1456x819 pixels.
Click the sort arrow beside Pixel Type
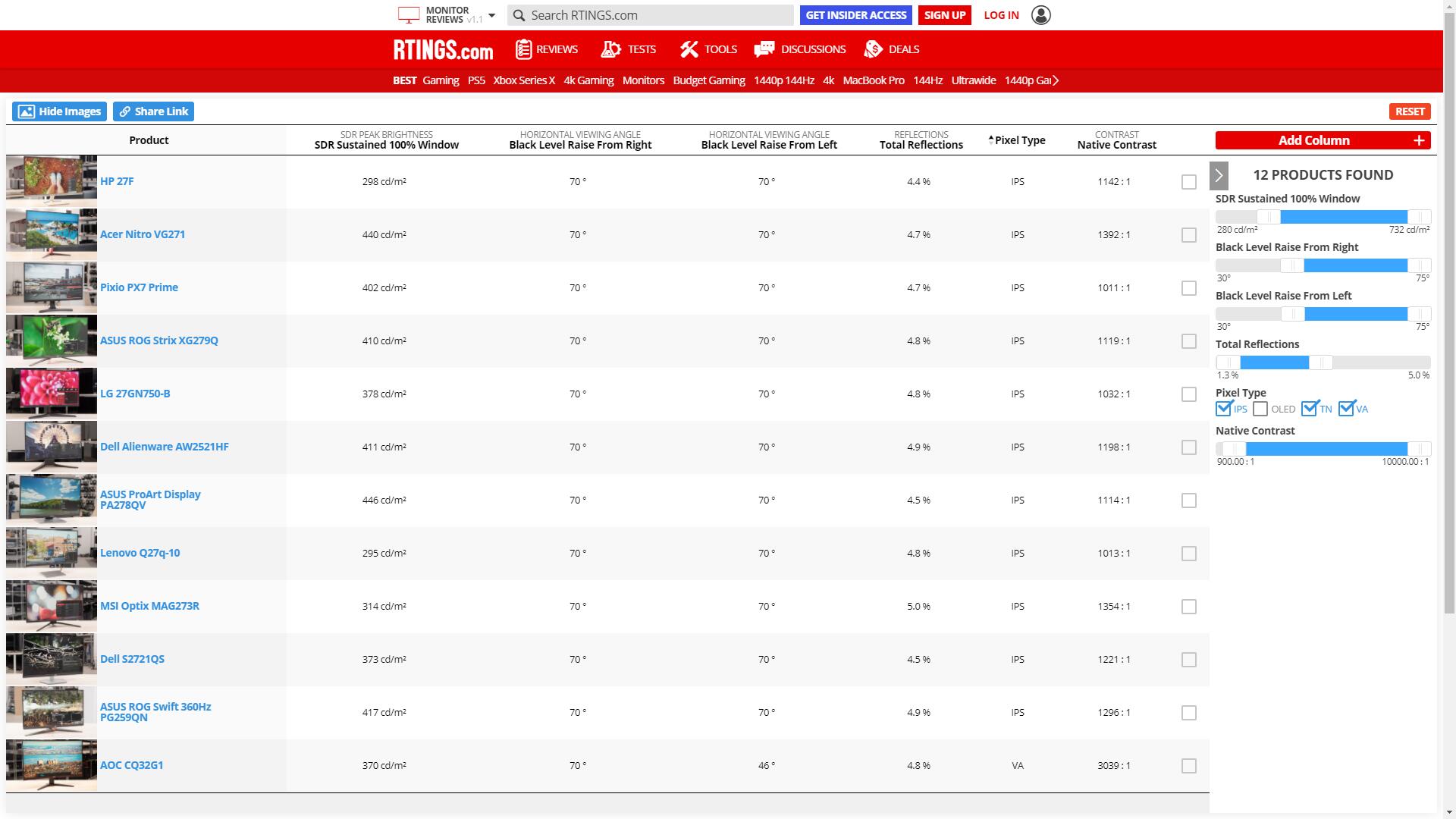[x=990, y=139]
